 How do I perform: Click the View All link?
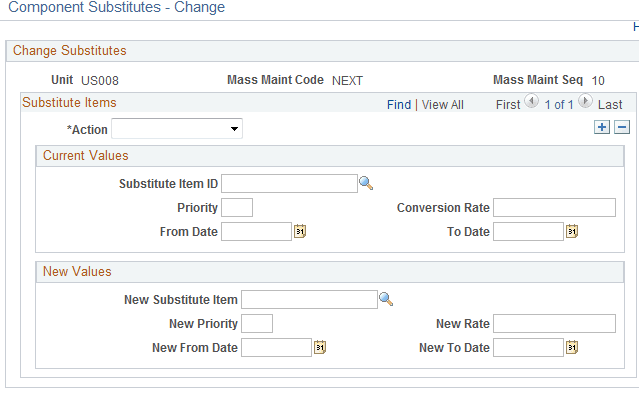[443, 105]
